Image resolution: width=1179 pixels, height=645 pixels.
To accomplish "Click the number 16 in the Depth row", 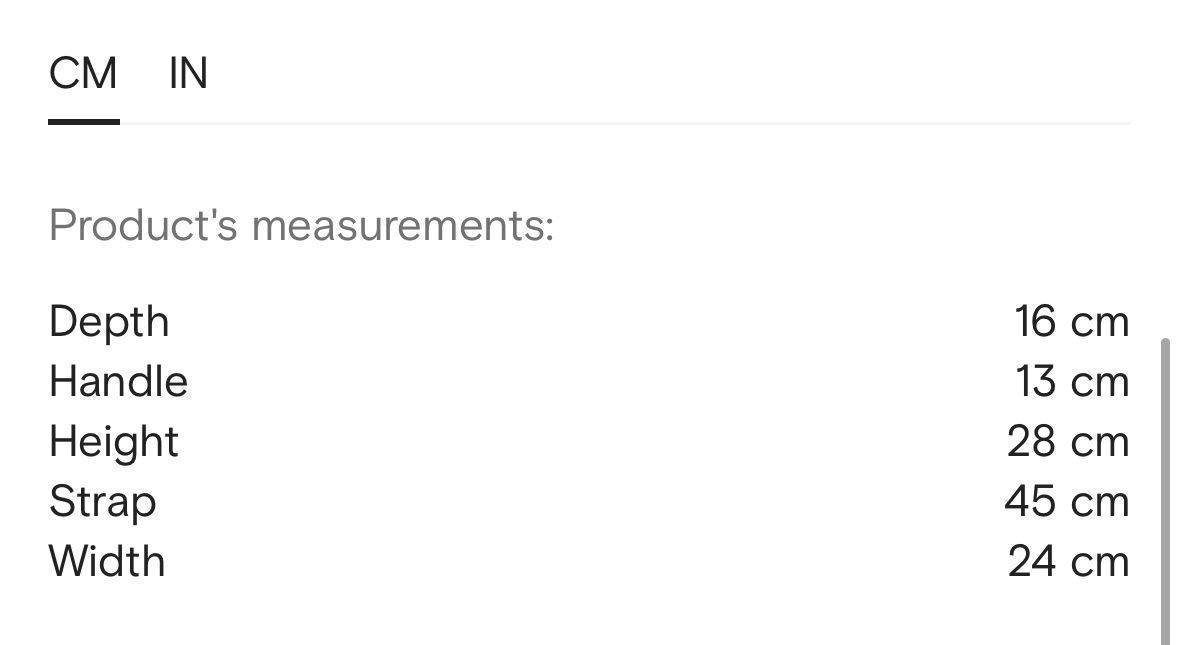I will 1035,322.
